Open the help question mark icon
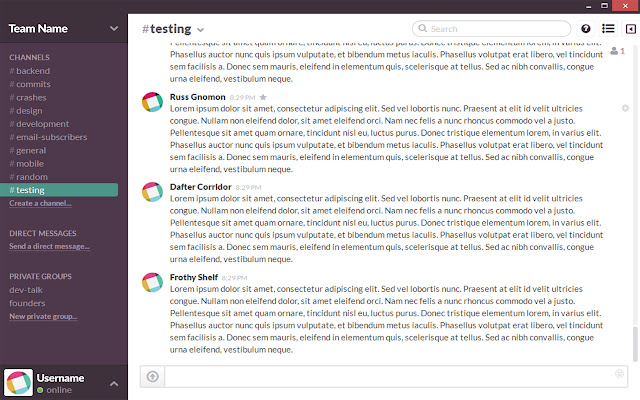Viewport: 640px width, 400px height. coord(585,29)
